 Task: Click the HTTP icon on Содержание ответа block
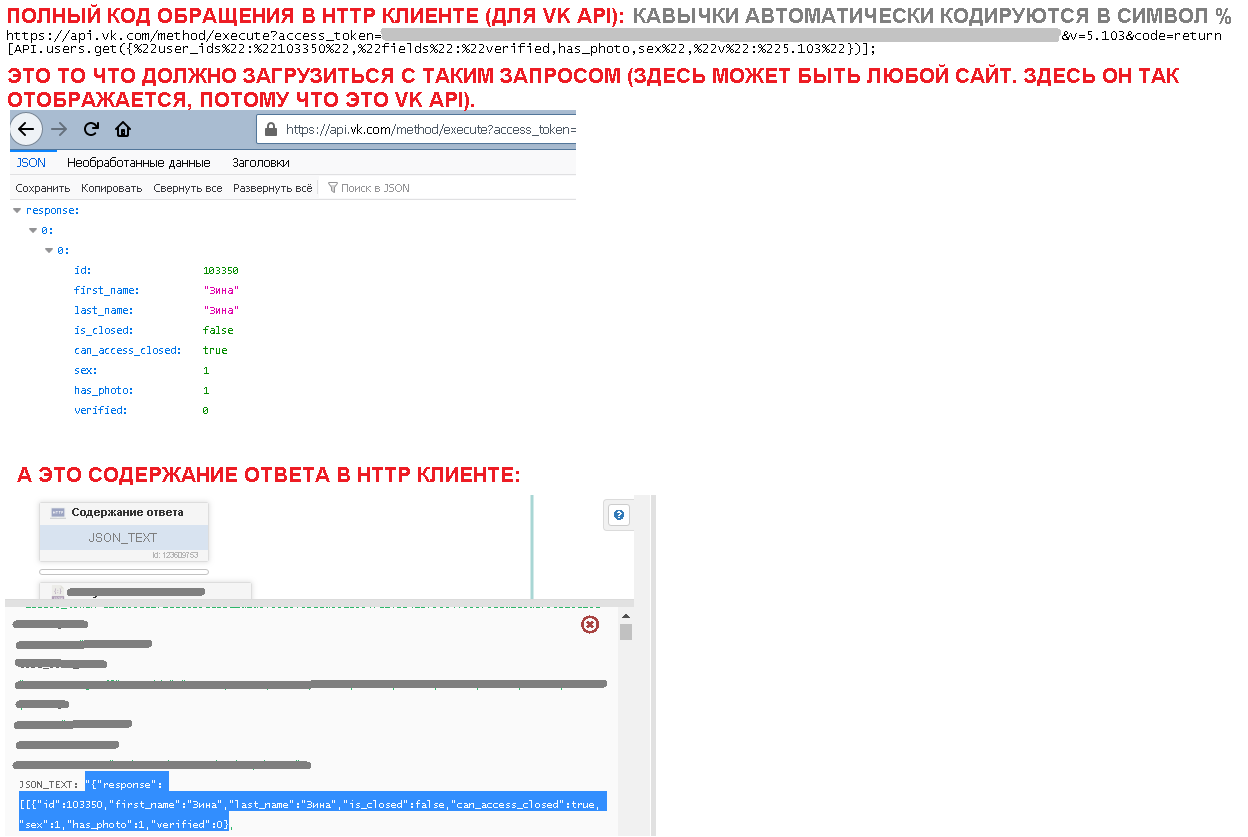coord(58,513)
